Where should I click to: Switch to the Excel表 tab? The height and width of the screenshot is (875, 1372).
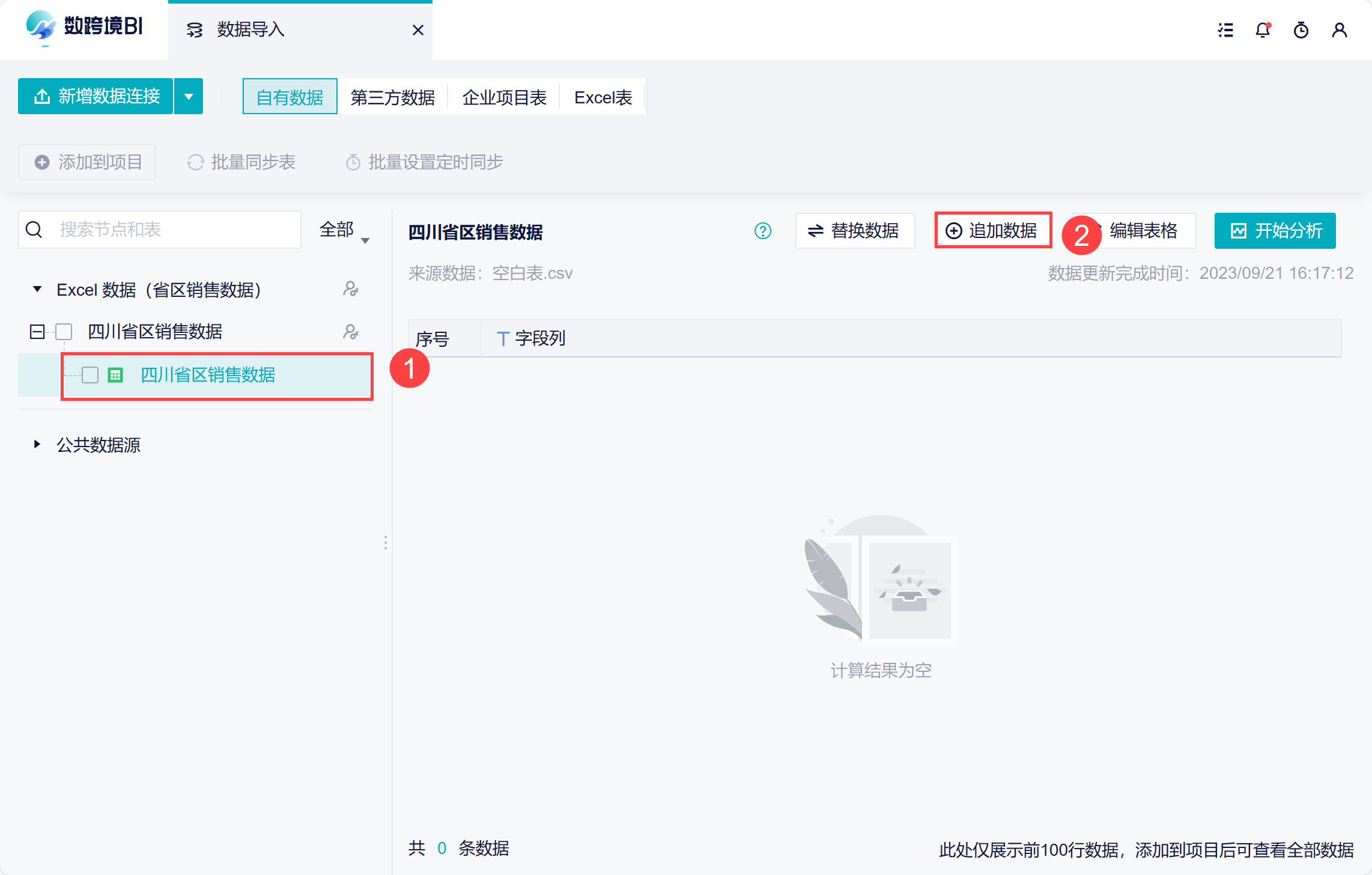603,97
